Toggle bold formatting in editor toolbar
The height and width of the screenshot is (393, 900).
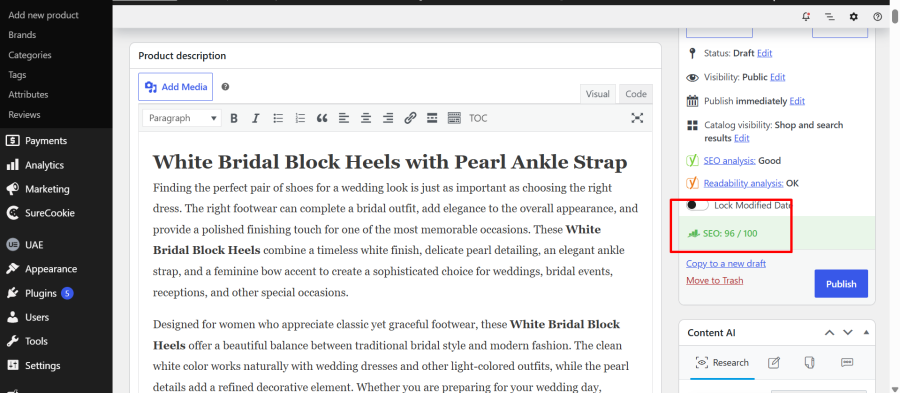[x=234, y=118]
